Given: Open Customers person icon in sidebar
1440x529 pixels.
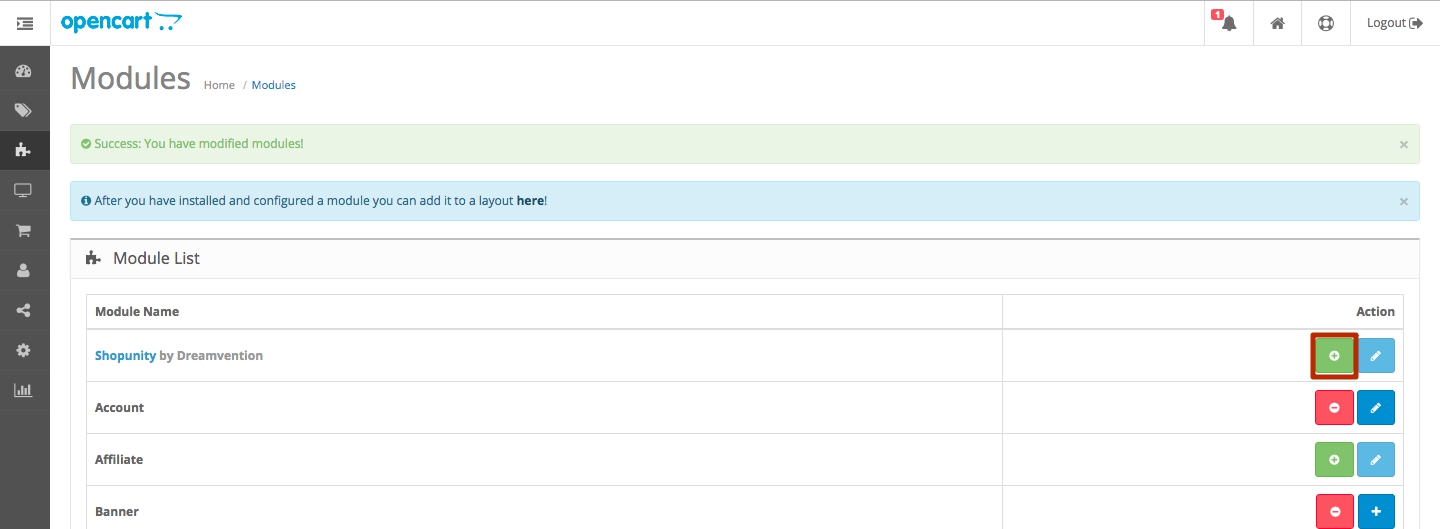Looking at the screenshot, I should pyautogui.click(x=24, y=271).
